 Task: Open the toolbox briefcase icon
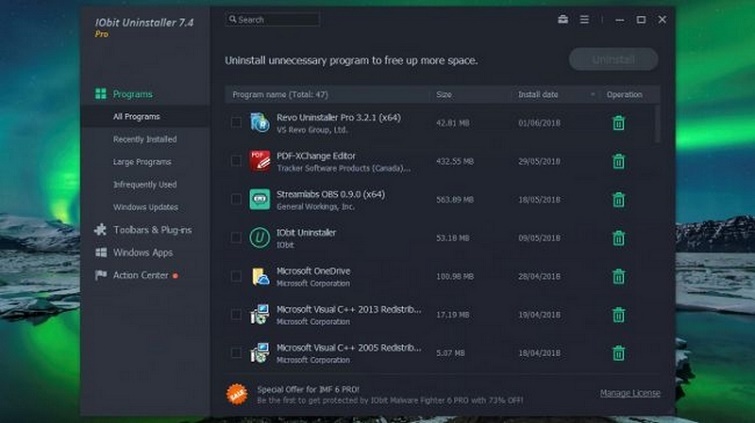point(563,19)
